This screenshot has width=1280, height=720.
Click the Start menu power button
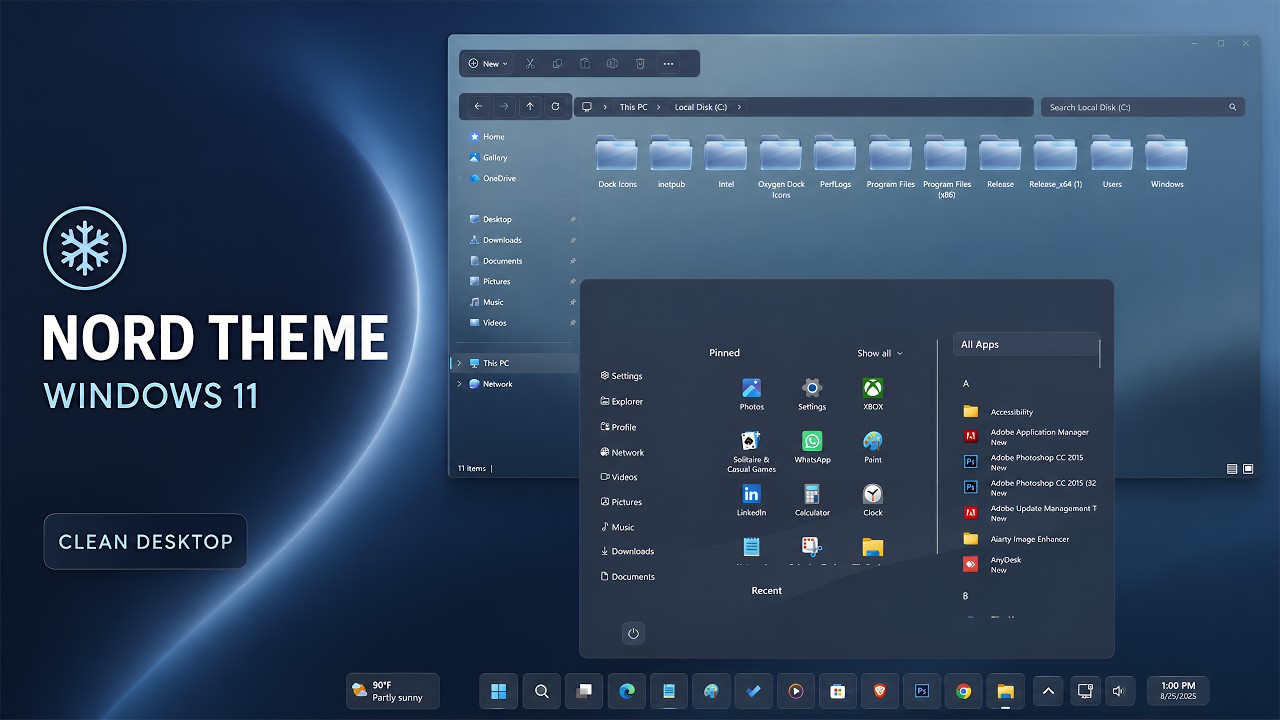[633, 633]
